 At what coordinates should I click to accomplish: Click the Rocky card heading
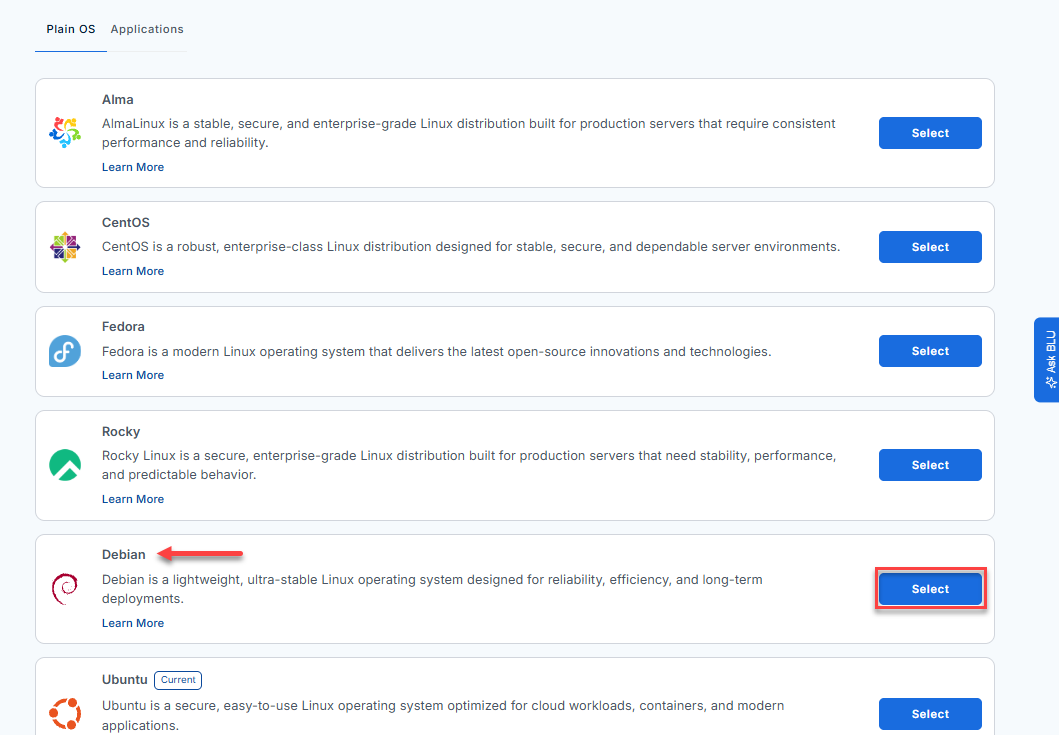tap(121, 432)
